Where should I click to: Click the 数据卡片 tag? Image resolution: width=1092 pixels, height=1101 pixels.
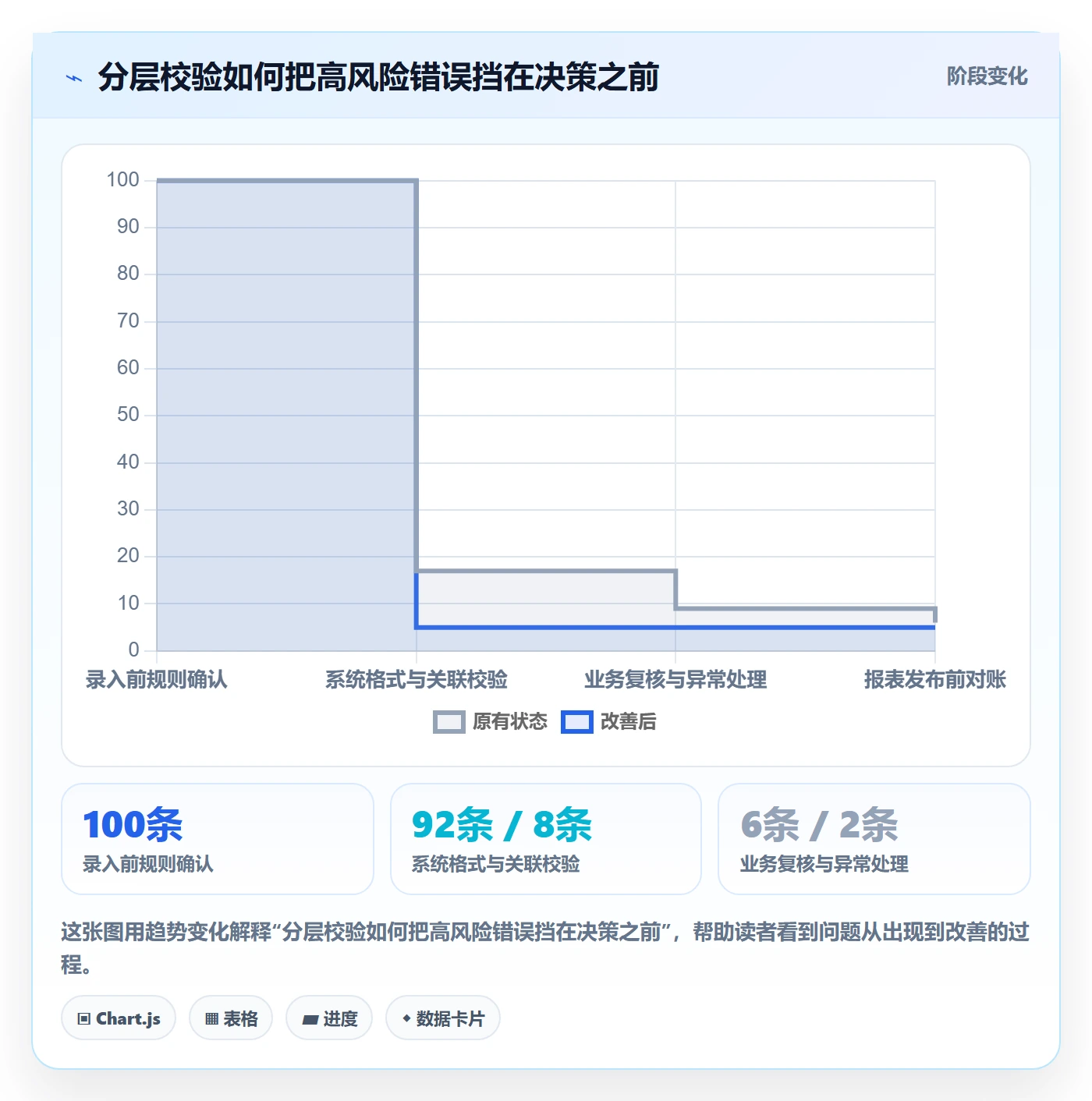click(443, 1018)
